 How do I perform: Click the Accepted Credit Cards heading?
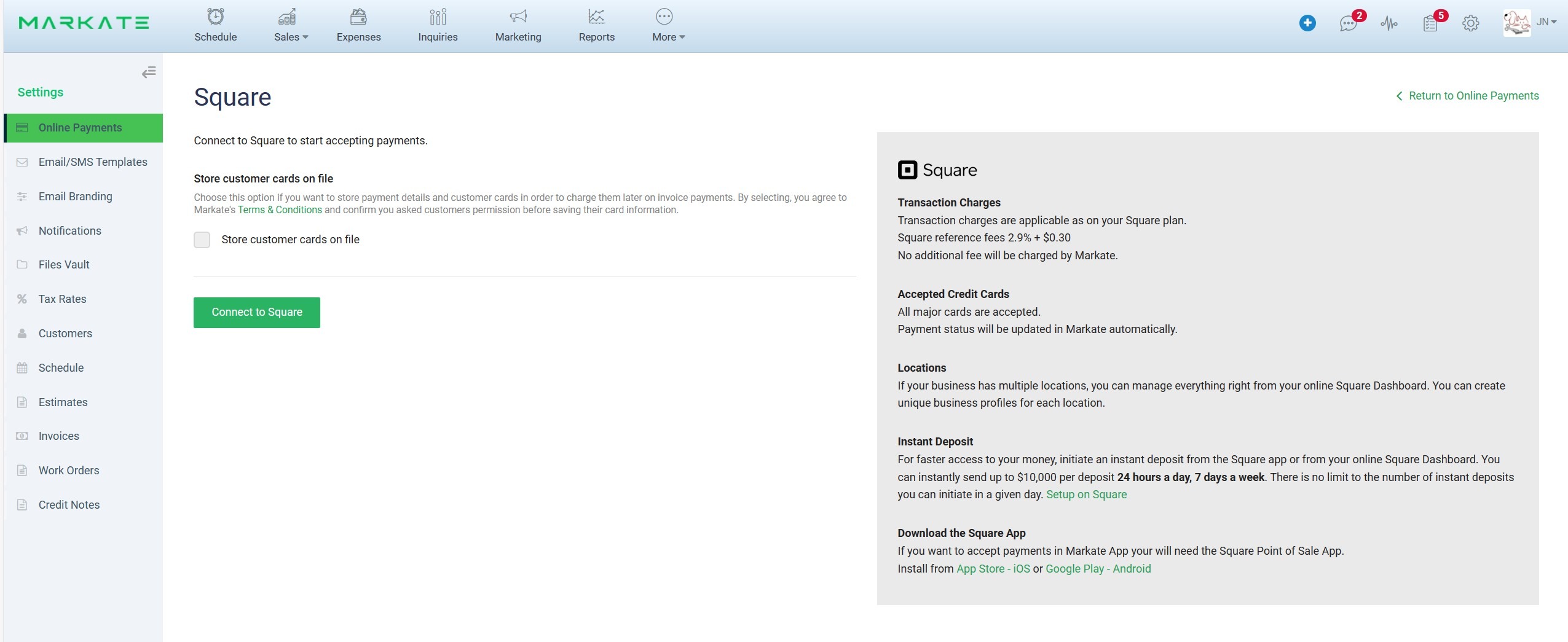953,294
